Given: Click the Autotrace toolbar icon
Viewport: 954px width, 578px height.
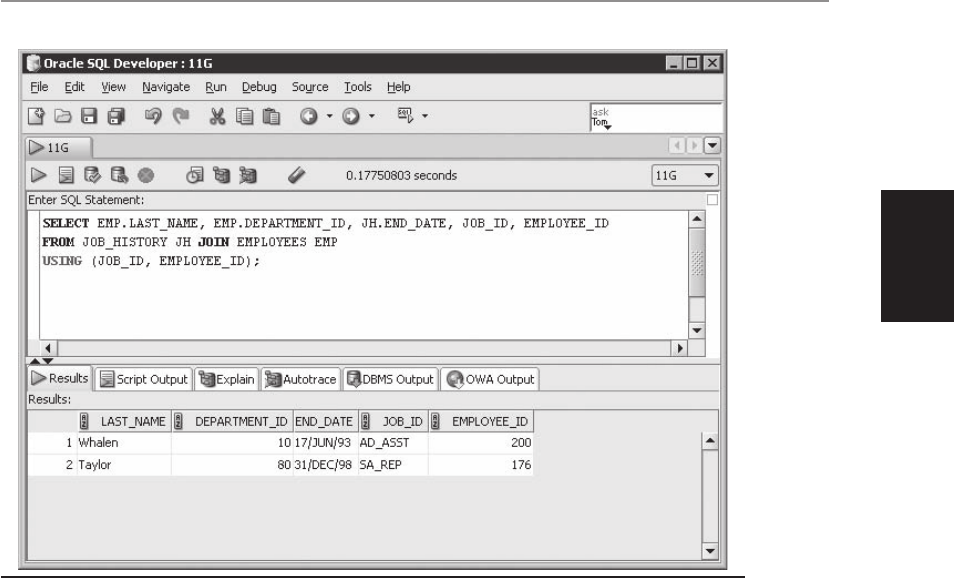Looking at the screenshot, I should click(248, 175).
